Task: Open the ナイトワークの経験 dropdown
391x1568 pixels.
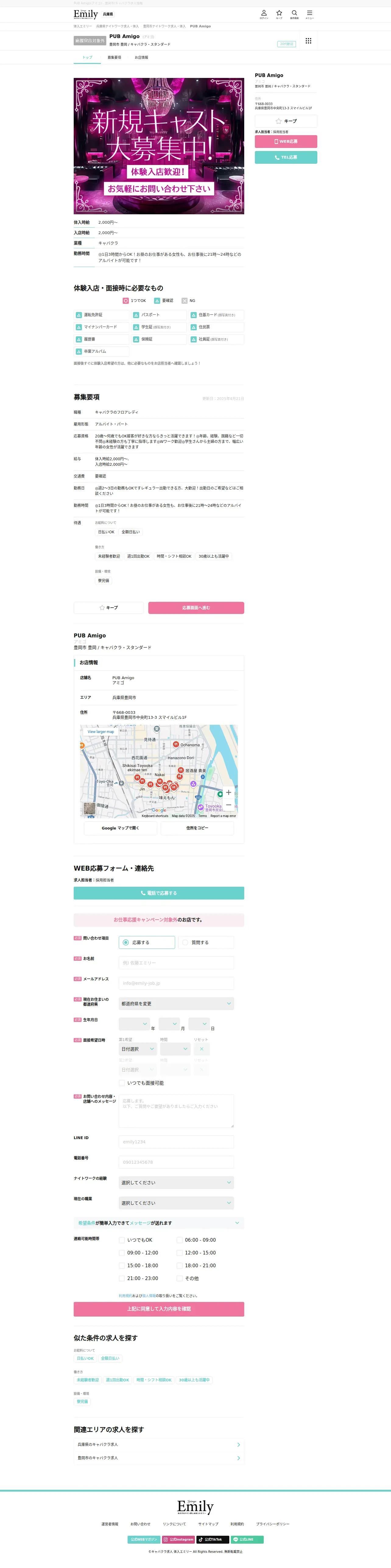Action: [x=176, y=1183]
